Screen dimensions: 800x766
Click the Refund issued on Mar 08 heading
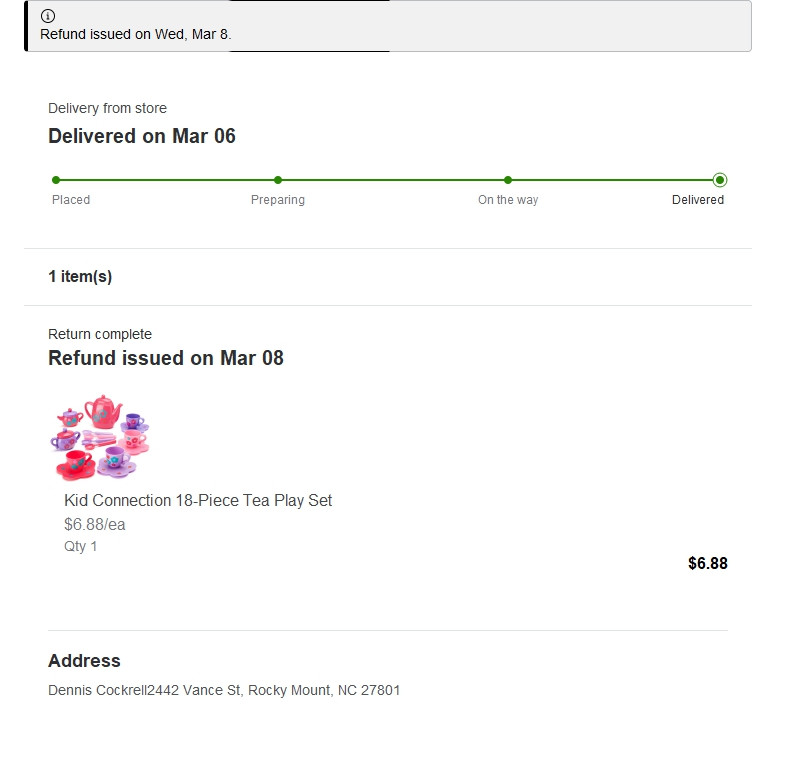[x=166, y=358]
